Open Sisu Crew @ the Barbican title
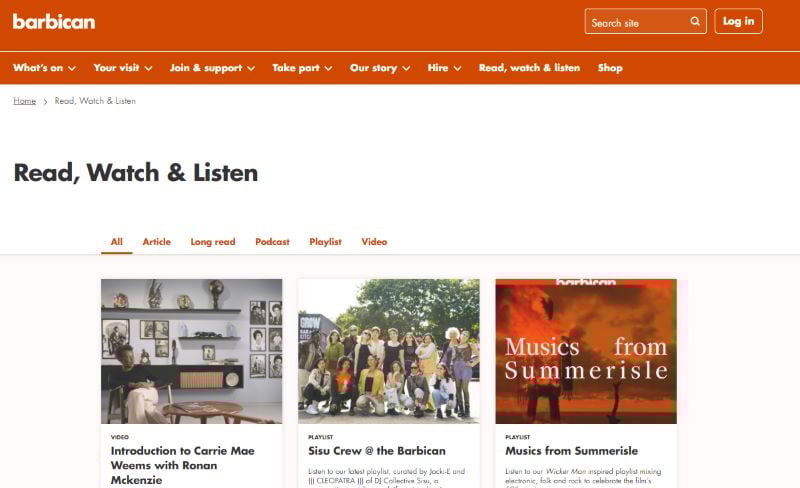The image size is (800, 488). [x=377, y=451]
